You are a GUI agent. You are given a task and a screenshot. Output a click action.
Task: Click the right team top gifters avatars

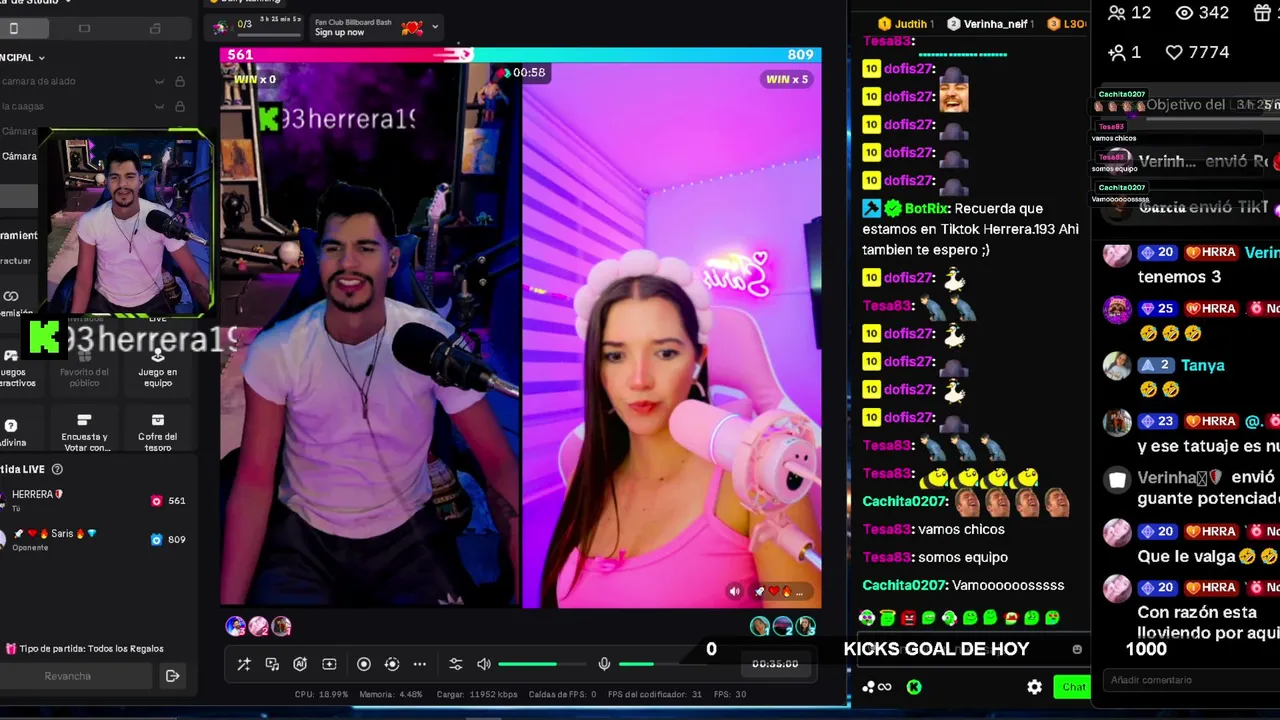coord(783,626)
